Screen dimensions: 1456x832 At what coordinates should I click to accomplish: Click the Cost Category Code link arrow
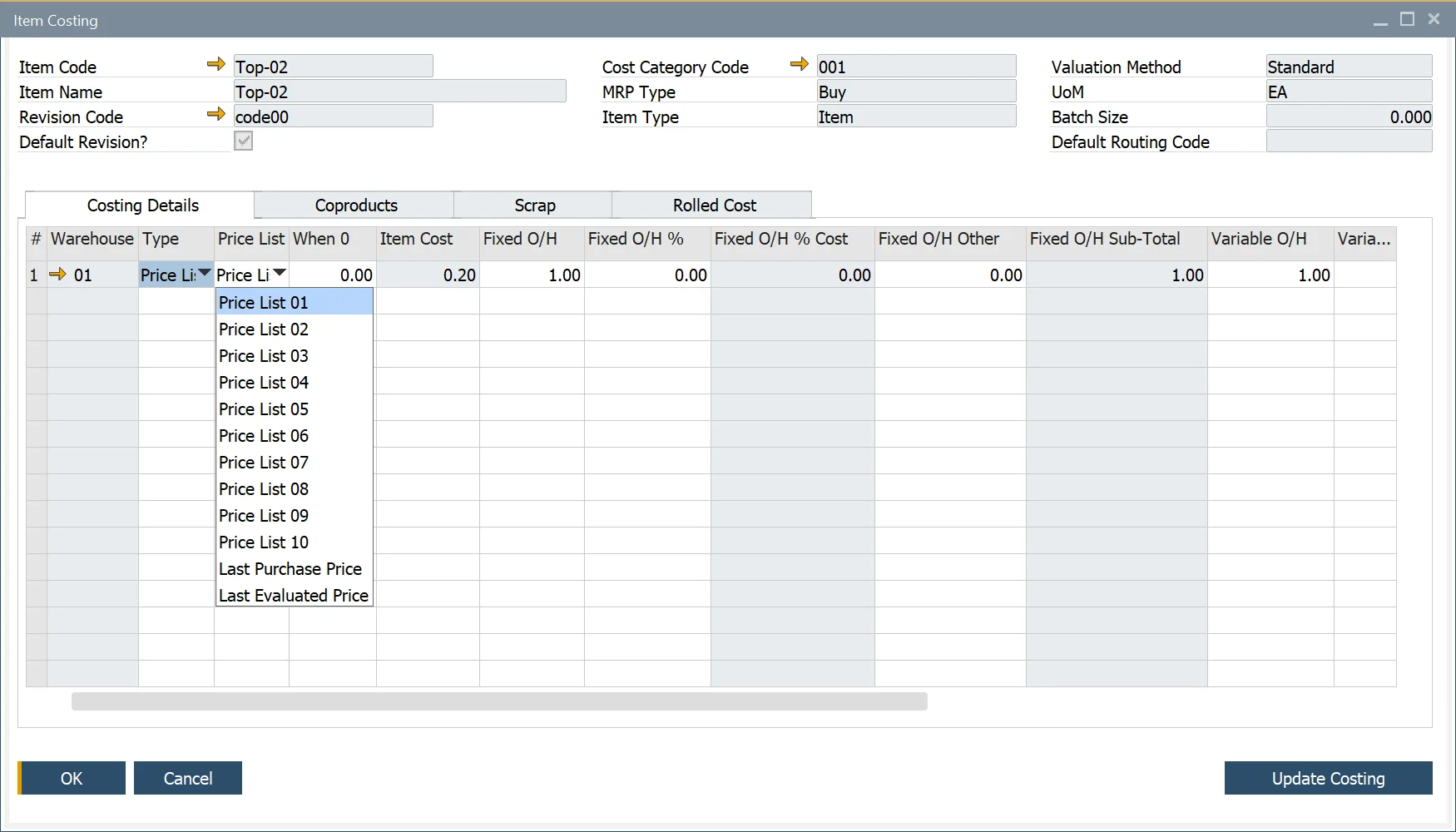click(800, 63)
